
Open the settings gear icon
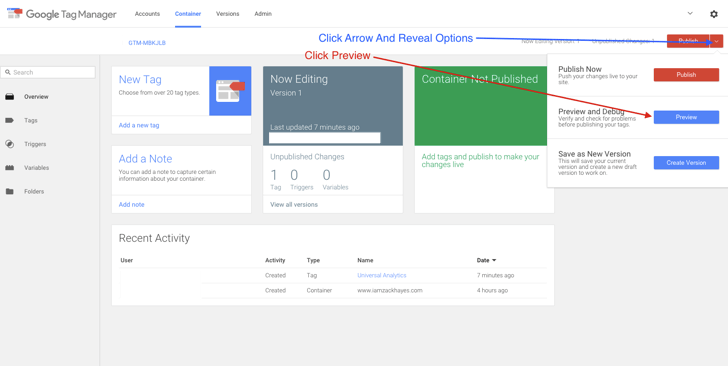tap(714, 14)
